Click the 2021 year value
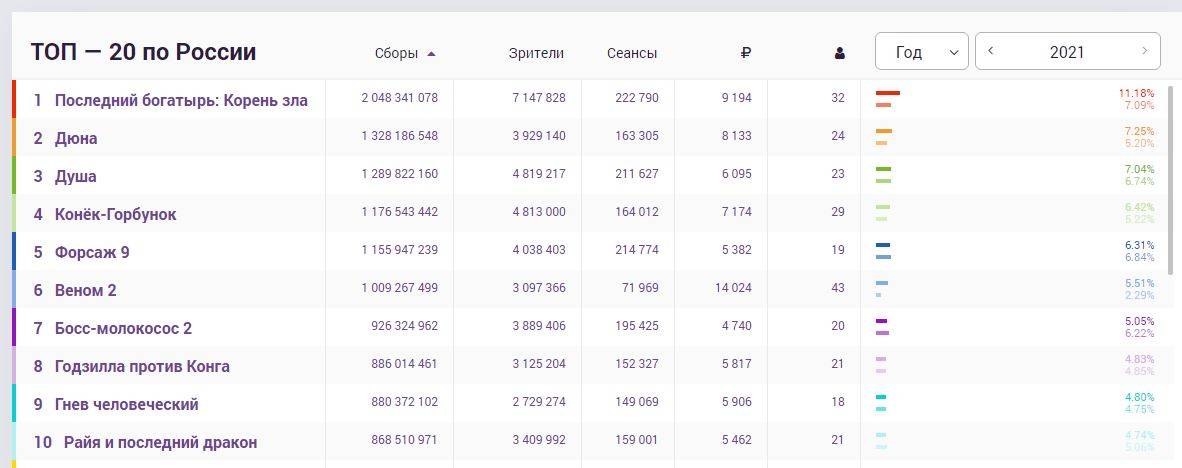 point(1067,52)
